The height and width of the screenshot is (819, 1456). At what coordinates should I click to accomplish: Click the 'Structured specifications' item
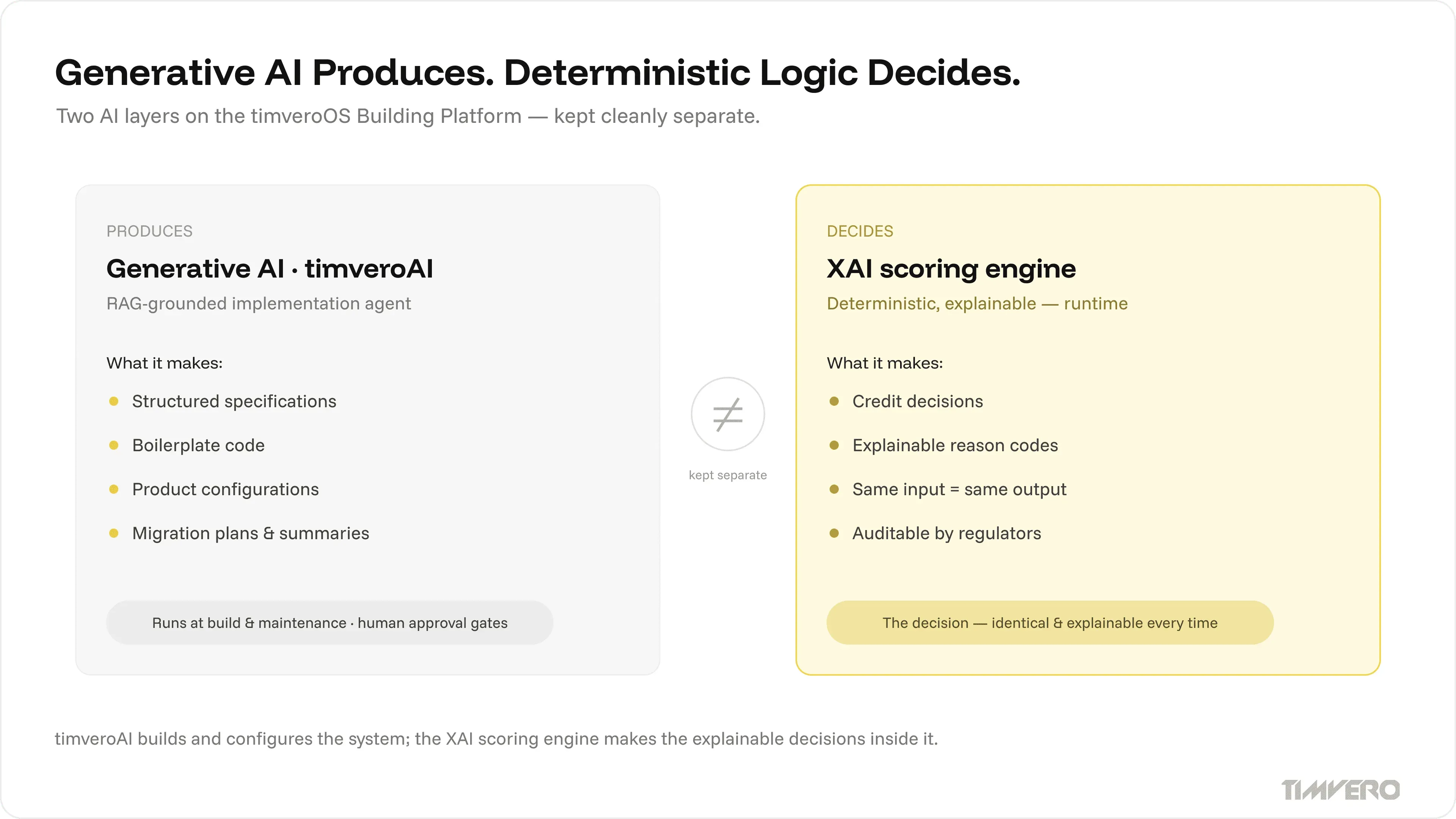pos(222,401)
